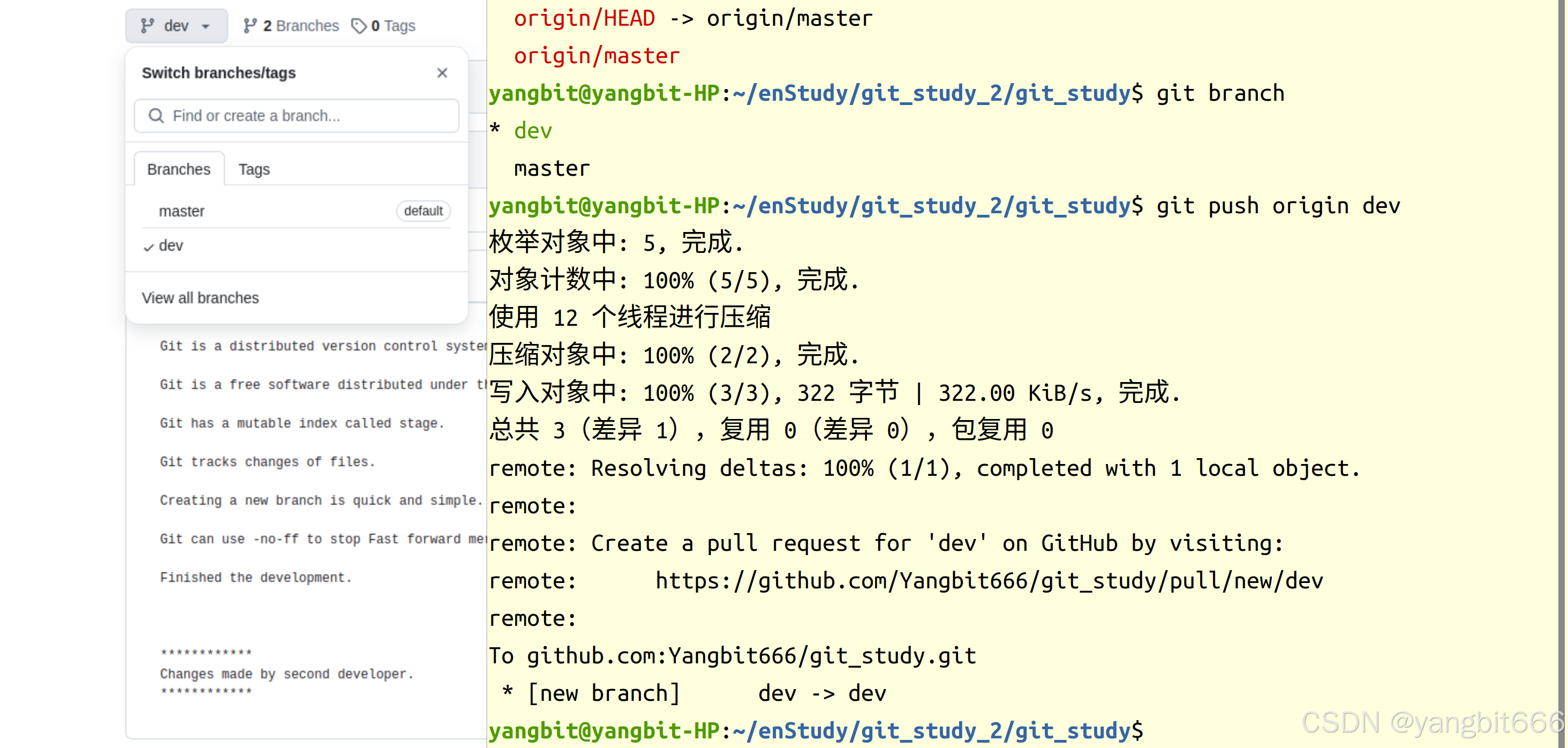Open View all branches
The image size is (1568, 748).
coord(200,298)
